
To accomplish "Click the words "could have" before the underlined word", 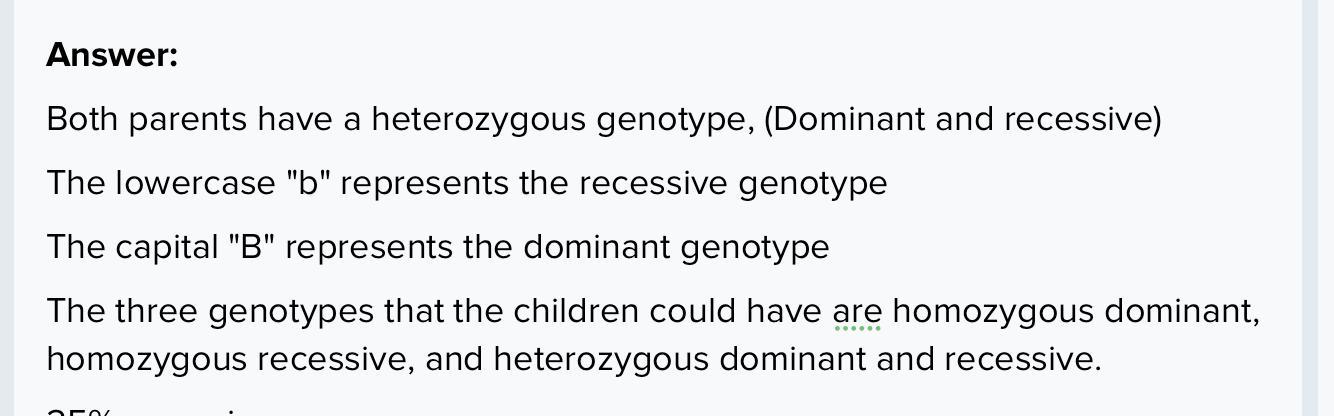I will click(735, 311).
